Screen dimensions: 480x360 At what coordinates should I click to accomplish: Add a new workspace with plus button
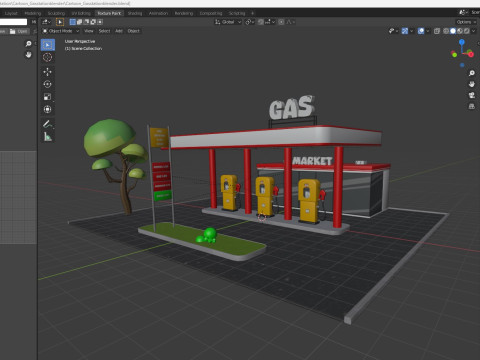[252, 13]
